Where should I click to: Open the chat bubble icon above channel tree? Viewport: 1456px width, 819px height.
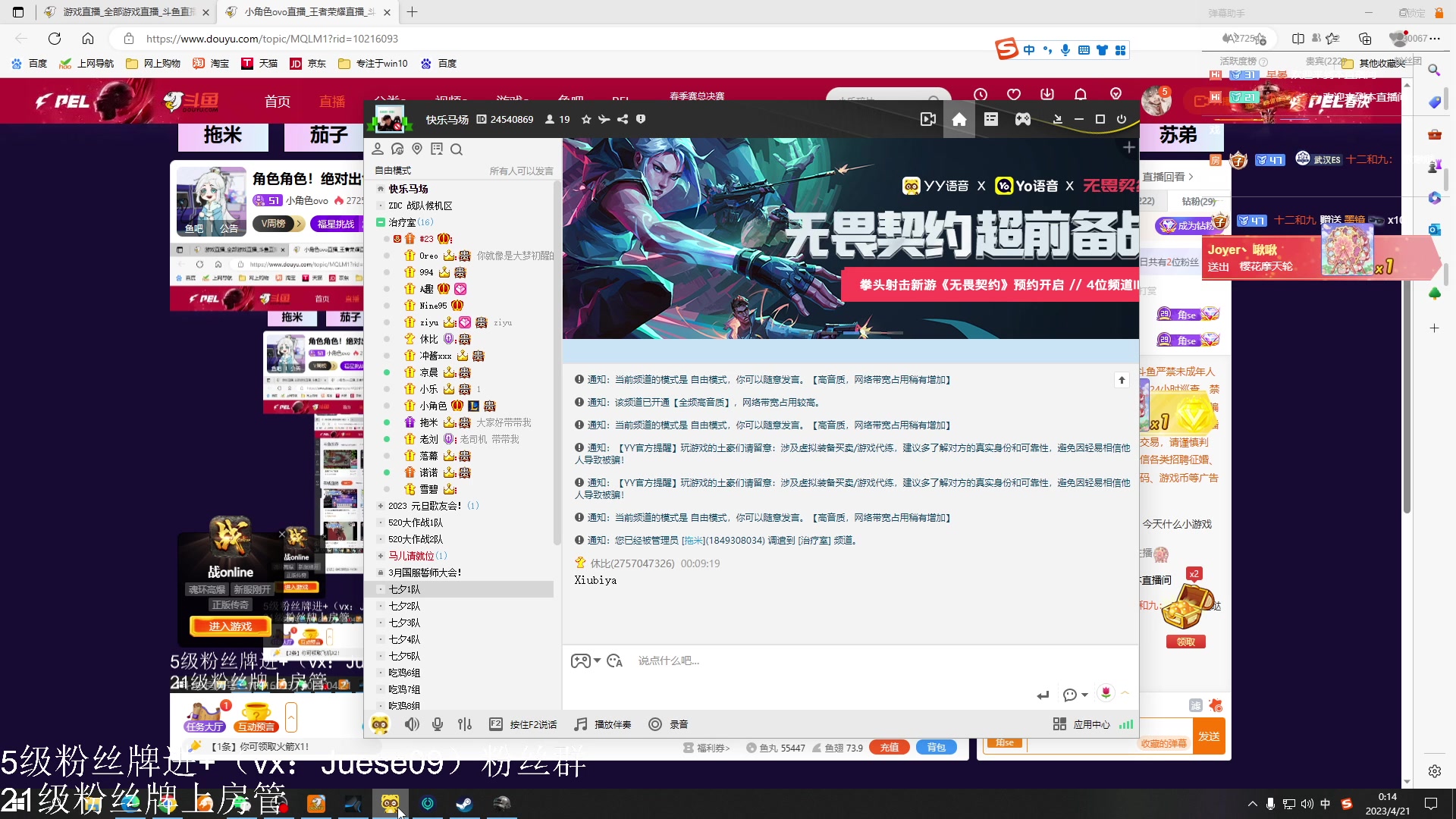397,149
